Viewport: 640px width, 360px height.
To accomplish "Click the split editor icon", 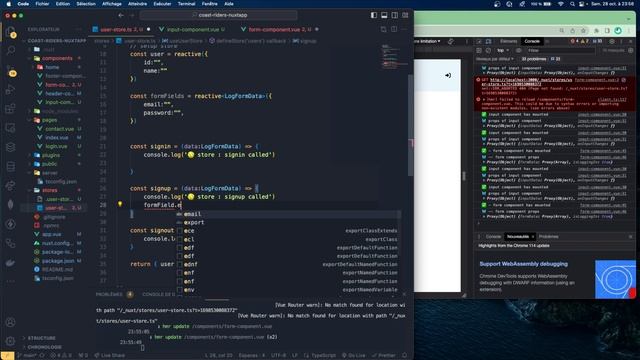I will click(394, 29).
